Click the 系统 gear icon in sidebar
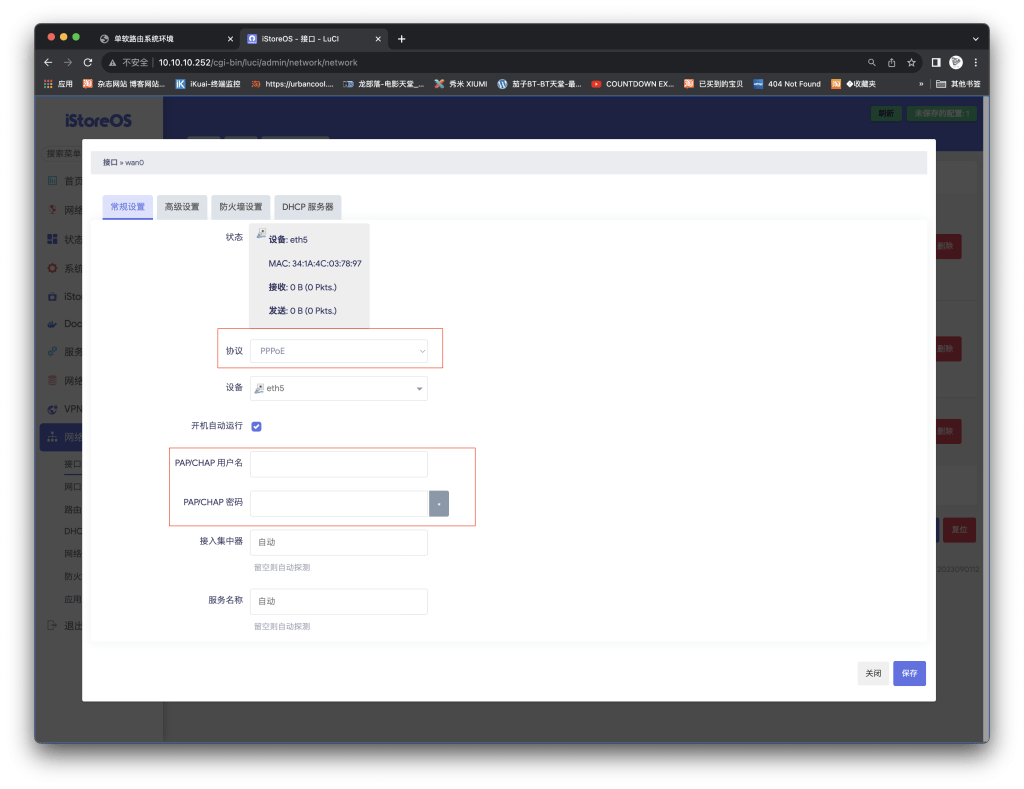The image size is (1024, 789). pos(53,268)
